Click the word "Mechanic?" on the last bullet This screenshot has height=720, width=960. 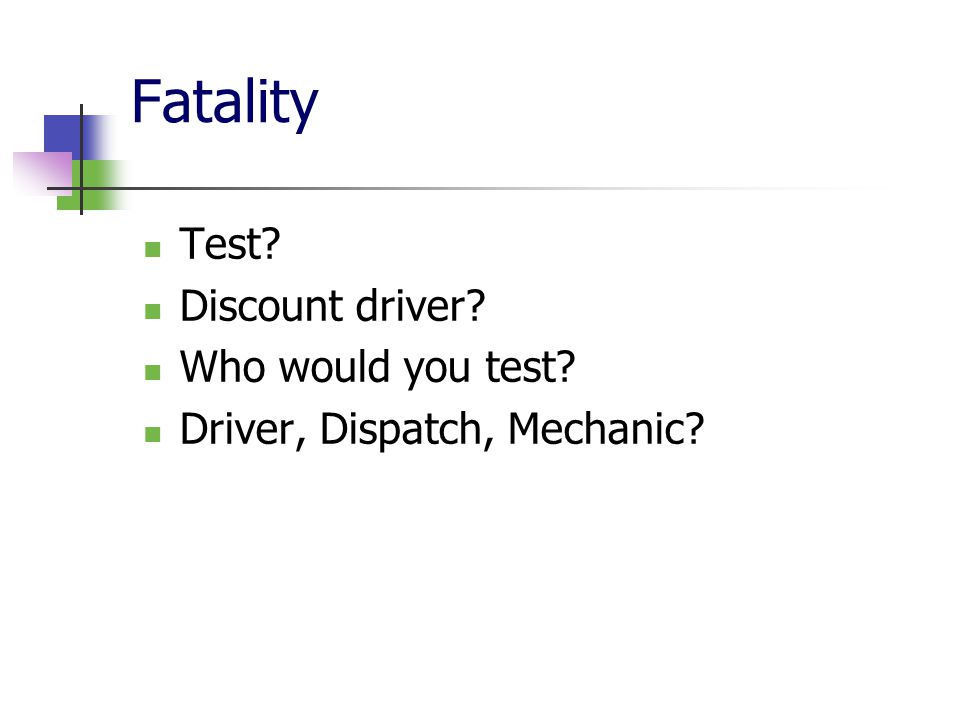pos(606,429)
